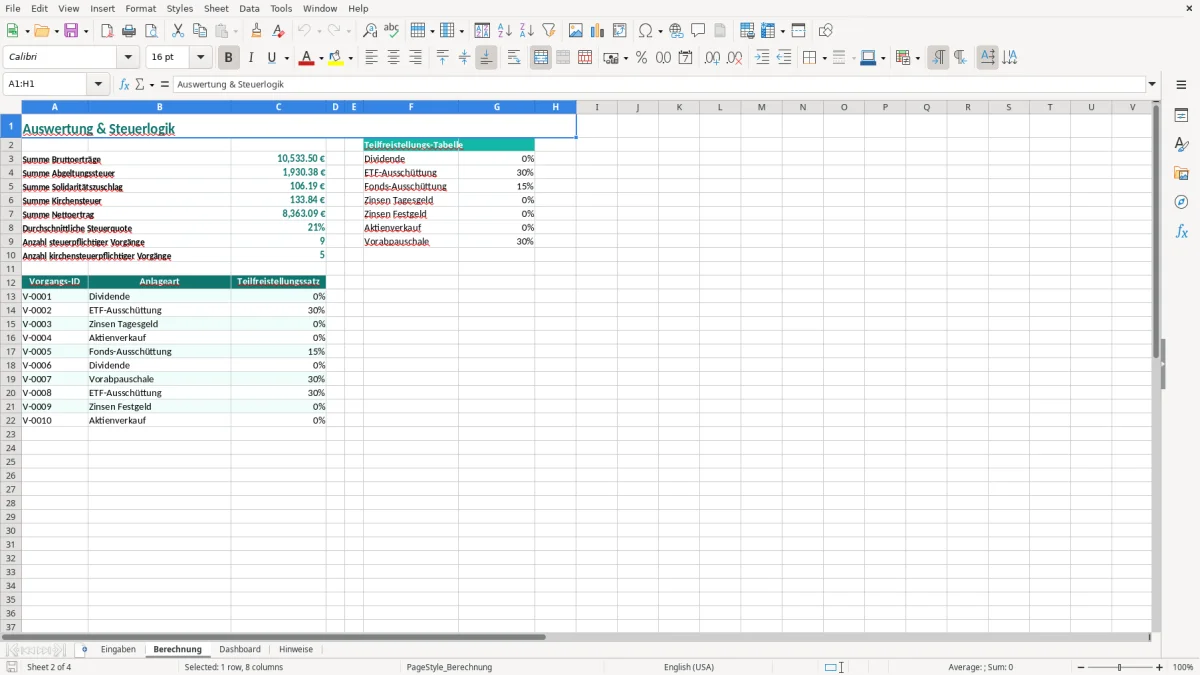The image size is (1200, 675).
Task: Open background color dropdown arrow
Action: (x=351, y=58)
